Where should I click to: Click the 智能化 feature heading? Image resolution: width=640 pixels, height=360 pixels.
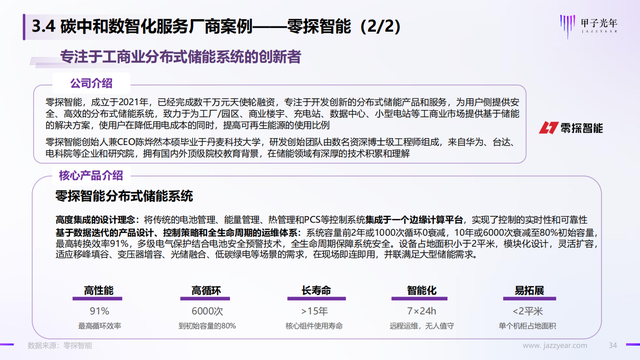point(422,291)
